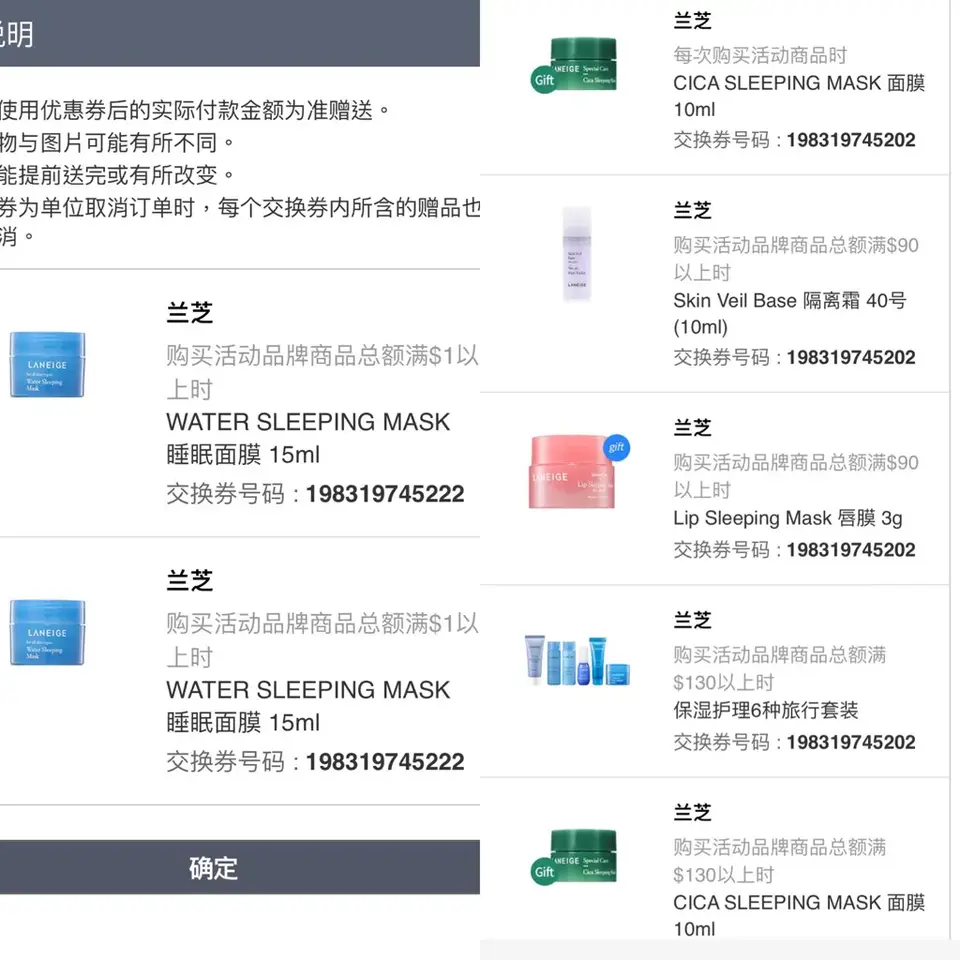Tap the 保湿护理6种旅行套装 travel set image
This screenshot has width=960, height=960.
[577, 660]
